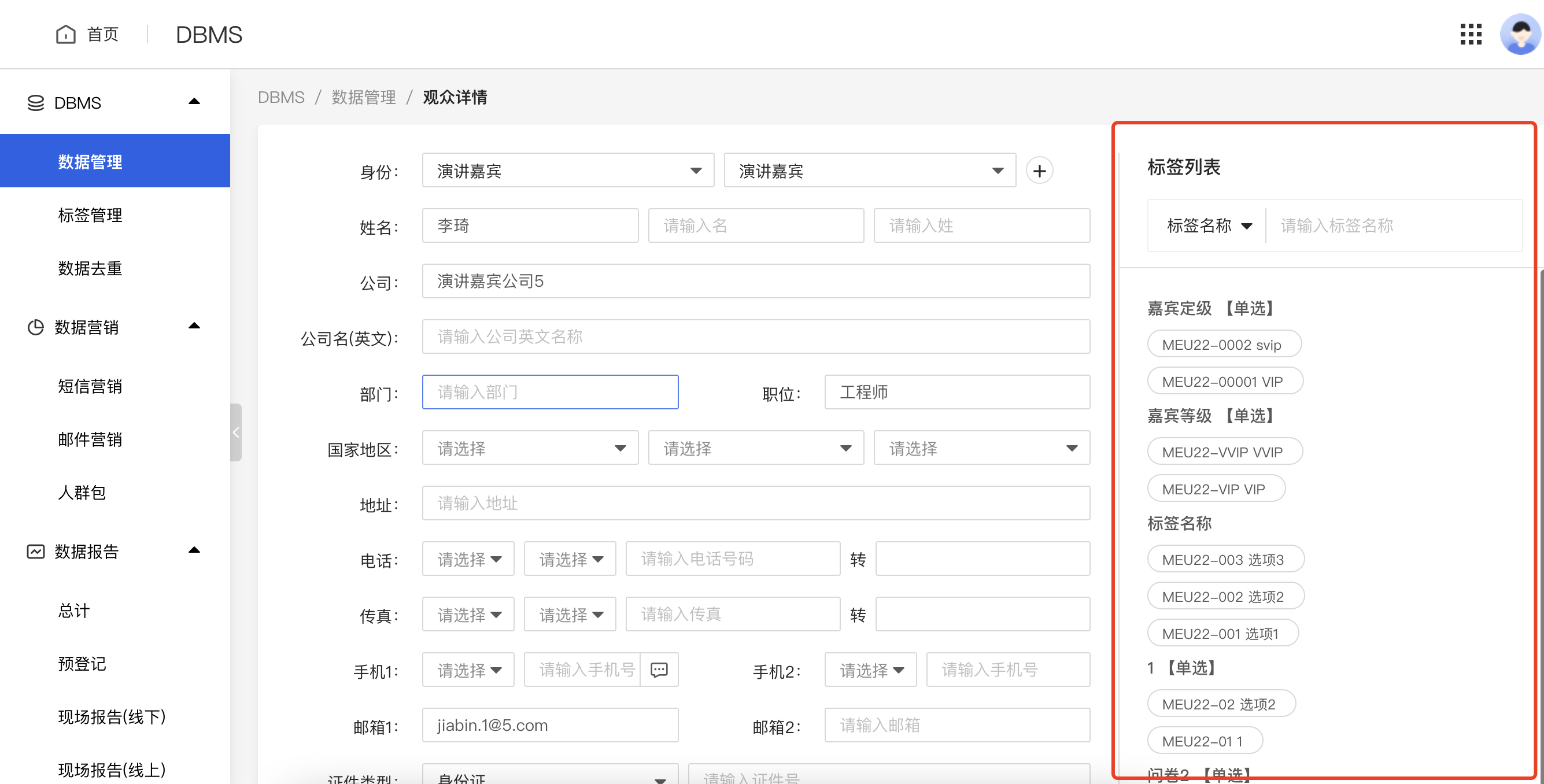Screen dimensions: 1544x784
Task: Select the MEU22-VIP VIP tag
Action: point(1216,489)
